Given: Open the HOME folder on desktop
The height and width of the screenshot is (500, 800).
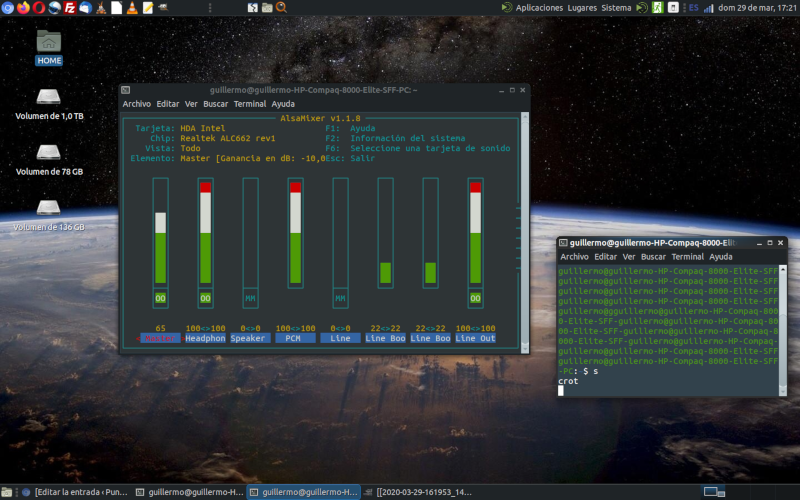Looking at the screenshot, I should (49, 46).
